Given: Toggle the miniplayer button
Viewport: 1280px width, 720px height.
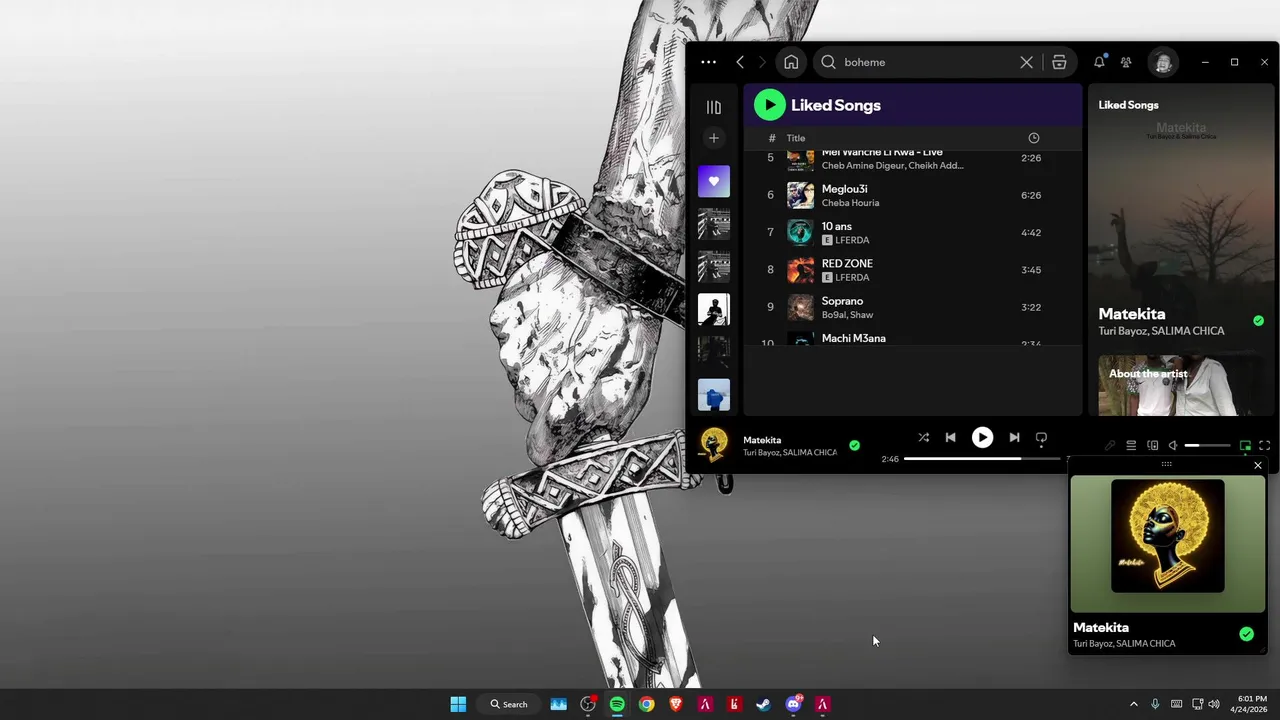Looking at the screenshot, I should 1245,445.
